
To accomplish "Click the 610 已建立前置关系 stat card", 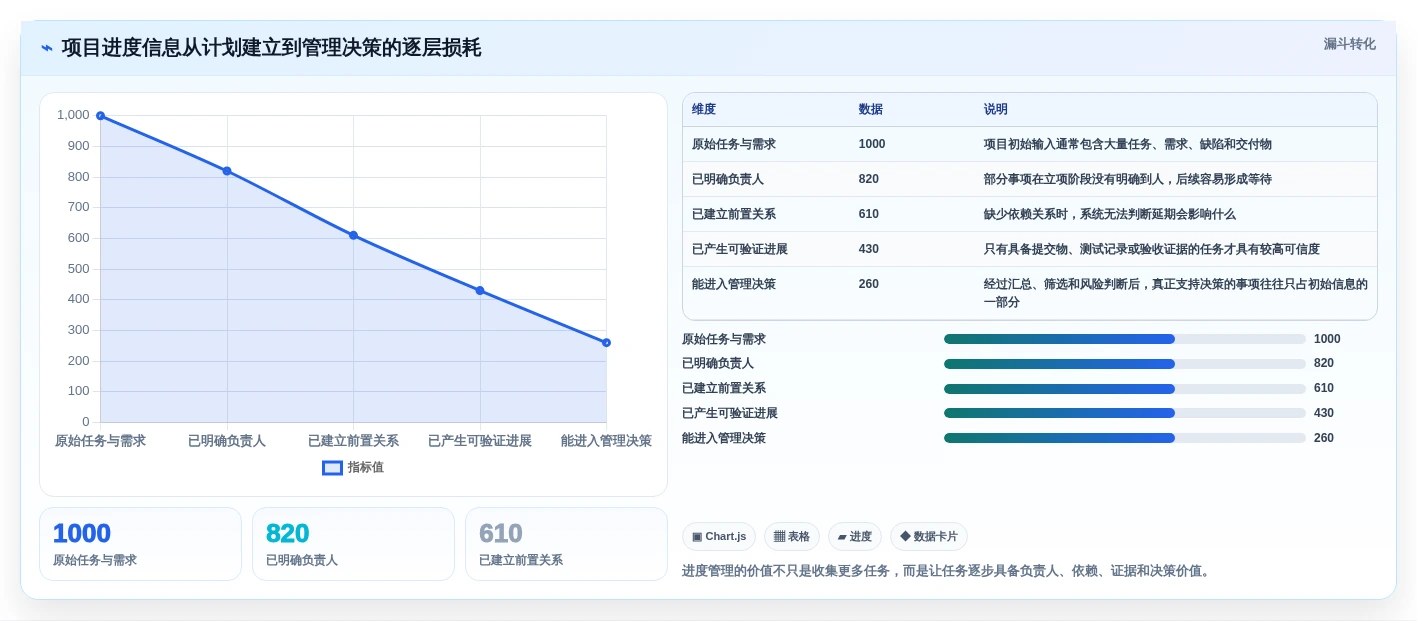I will tap(566, 544).
